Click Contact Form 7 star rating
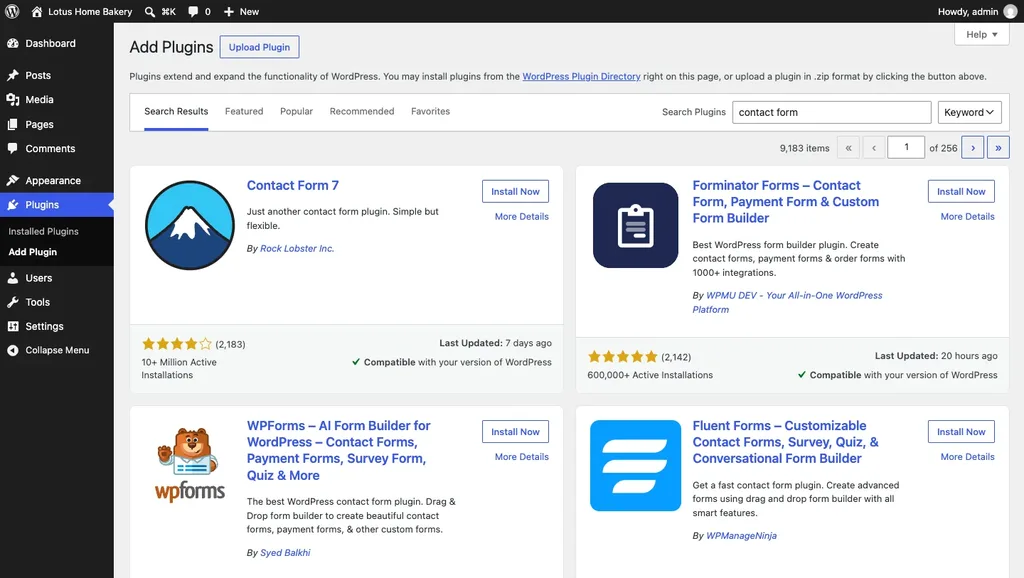Viewport: 1024px width, 578px height. [177, 344]
